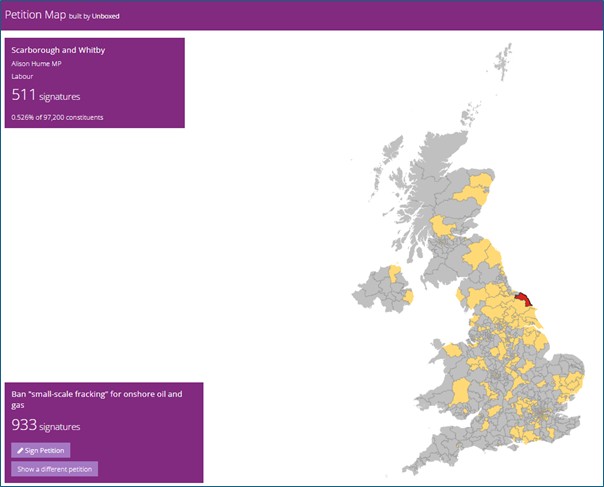Select the yellow constituency in northeast Scotland
Image resolution: width=604 pixels, height=487 pixels.
[x=481, y=190]
